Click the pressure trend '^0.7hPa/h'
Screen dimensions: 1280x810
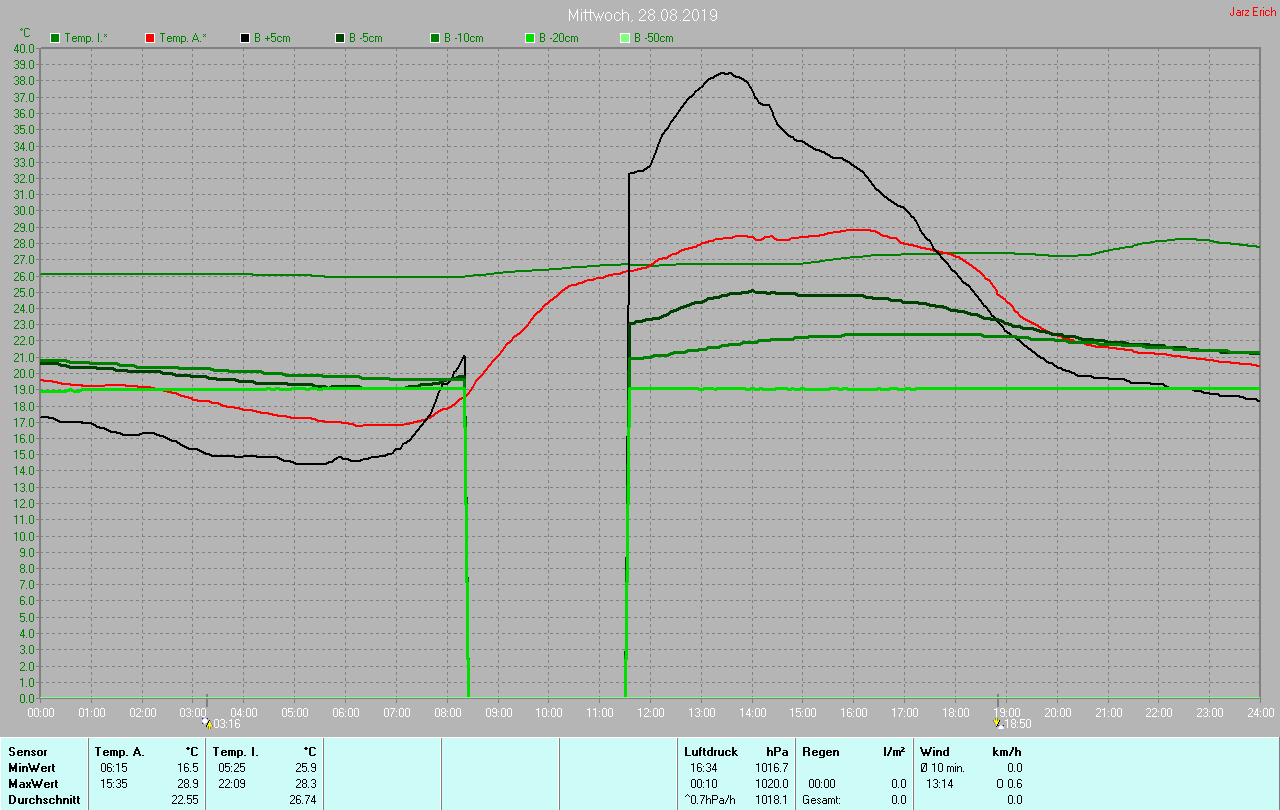click(710, 799)
